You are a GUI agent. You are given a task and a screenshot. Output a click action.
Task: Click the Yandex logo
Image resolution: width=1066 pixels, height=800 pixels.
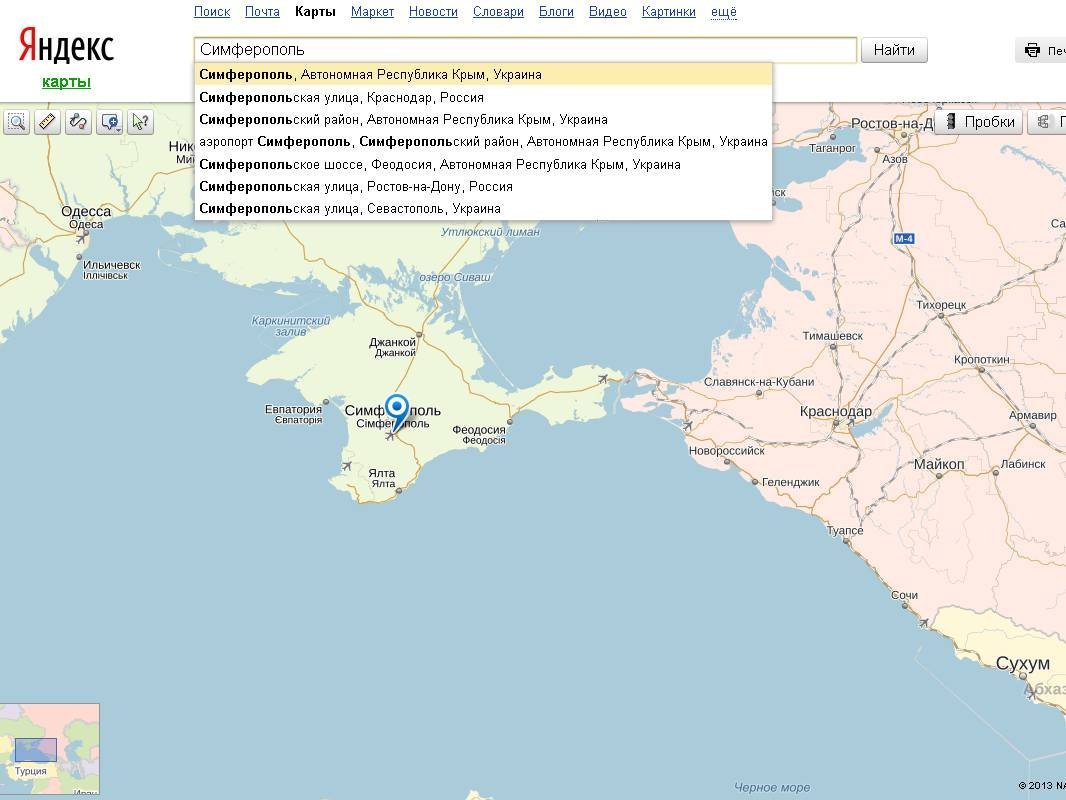[x=66, y=46]
